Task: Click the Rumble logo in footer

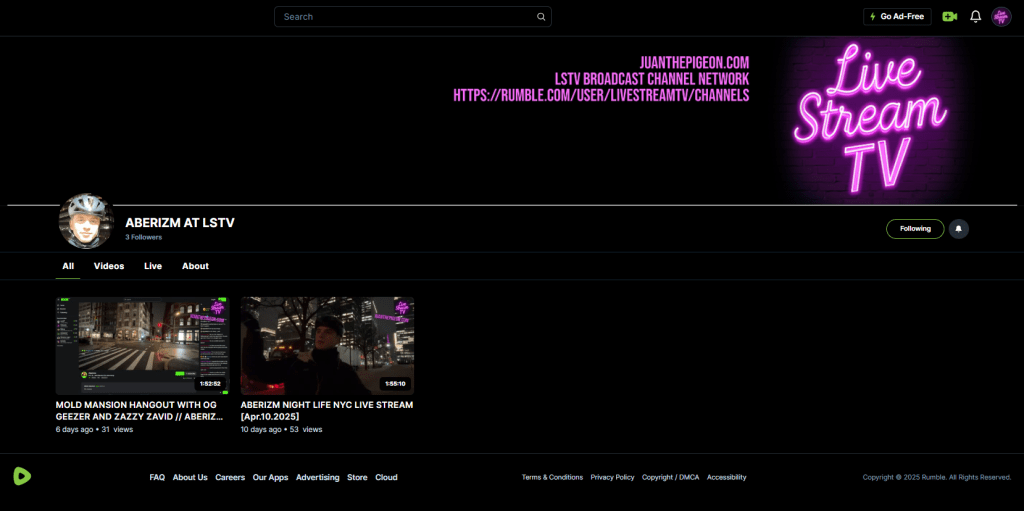Action: (22, 477)
